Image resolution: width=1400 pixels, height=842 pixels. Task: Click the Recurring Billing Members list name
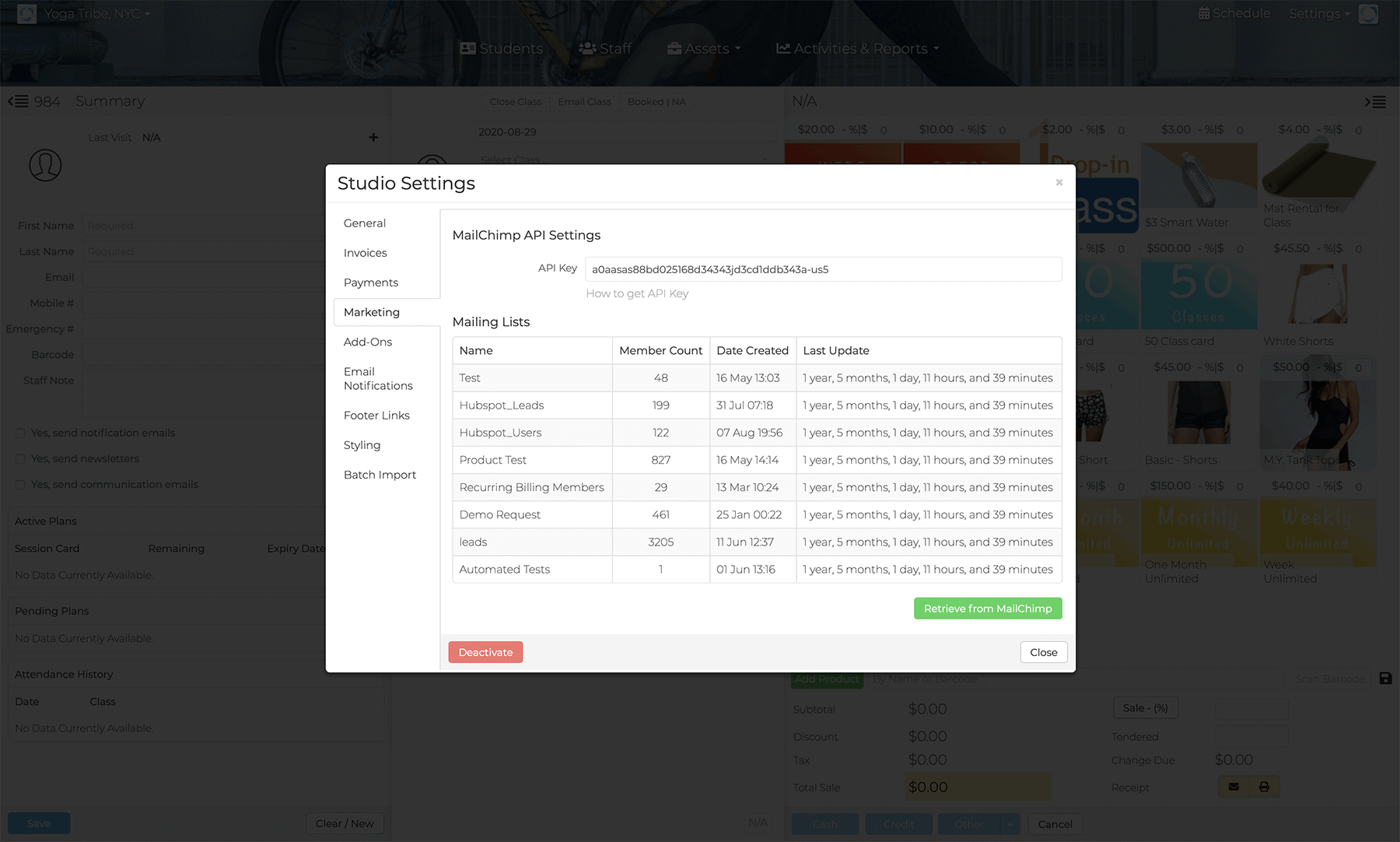point(532,487)
